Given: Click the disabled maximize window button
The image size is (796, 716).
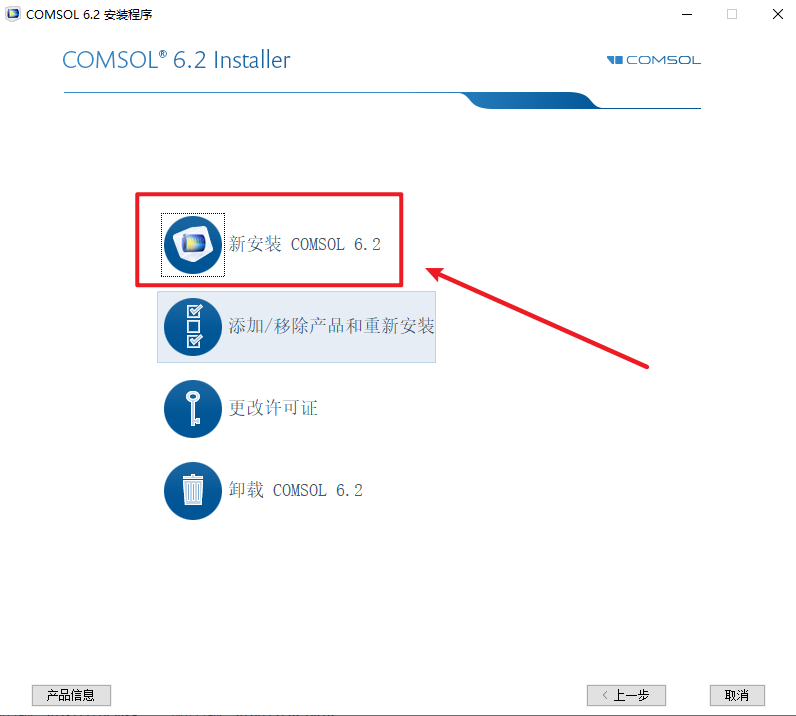Looking at the screenshot, I should (732, 14).
